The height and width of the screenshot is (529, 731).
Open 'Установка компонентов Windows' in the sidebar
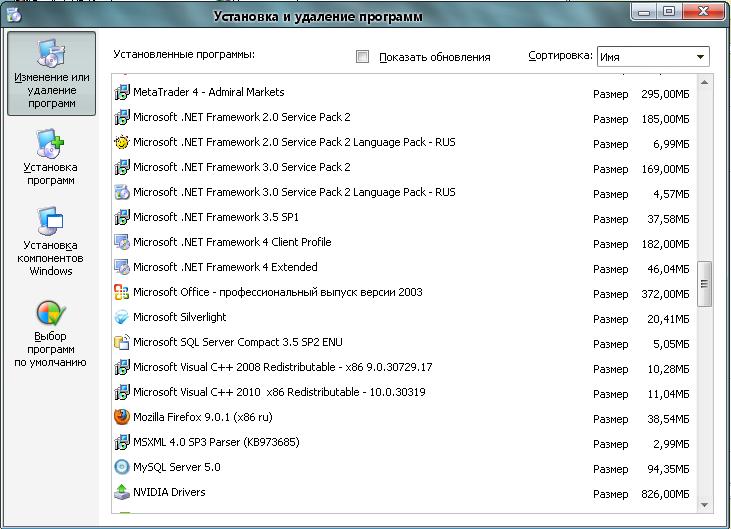click(x=50, y=241)
